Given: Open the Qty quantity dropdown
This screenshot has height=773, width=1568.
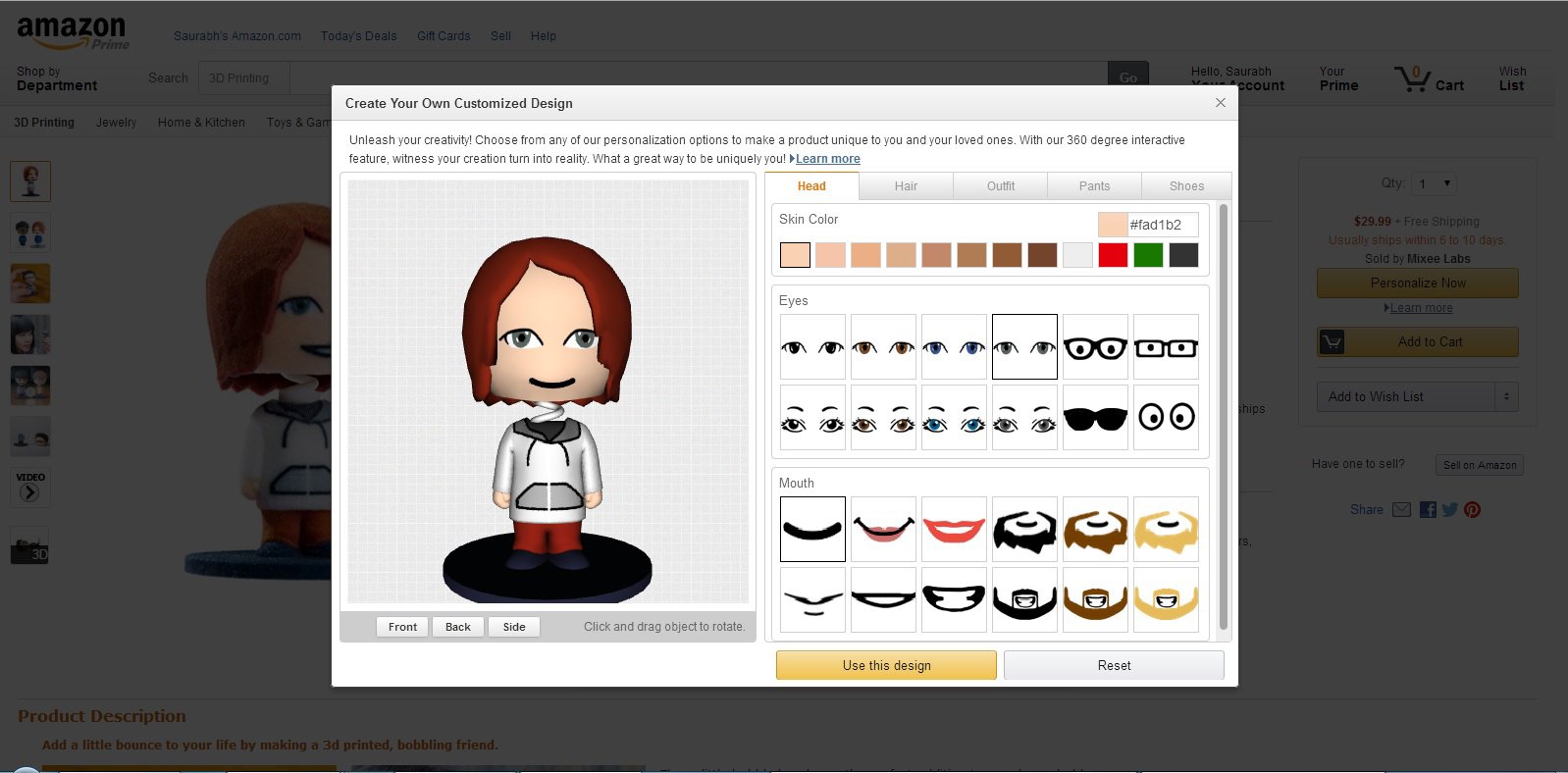Looking at the screenshot, I should point(1435,183).
